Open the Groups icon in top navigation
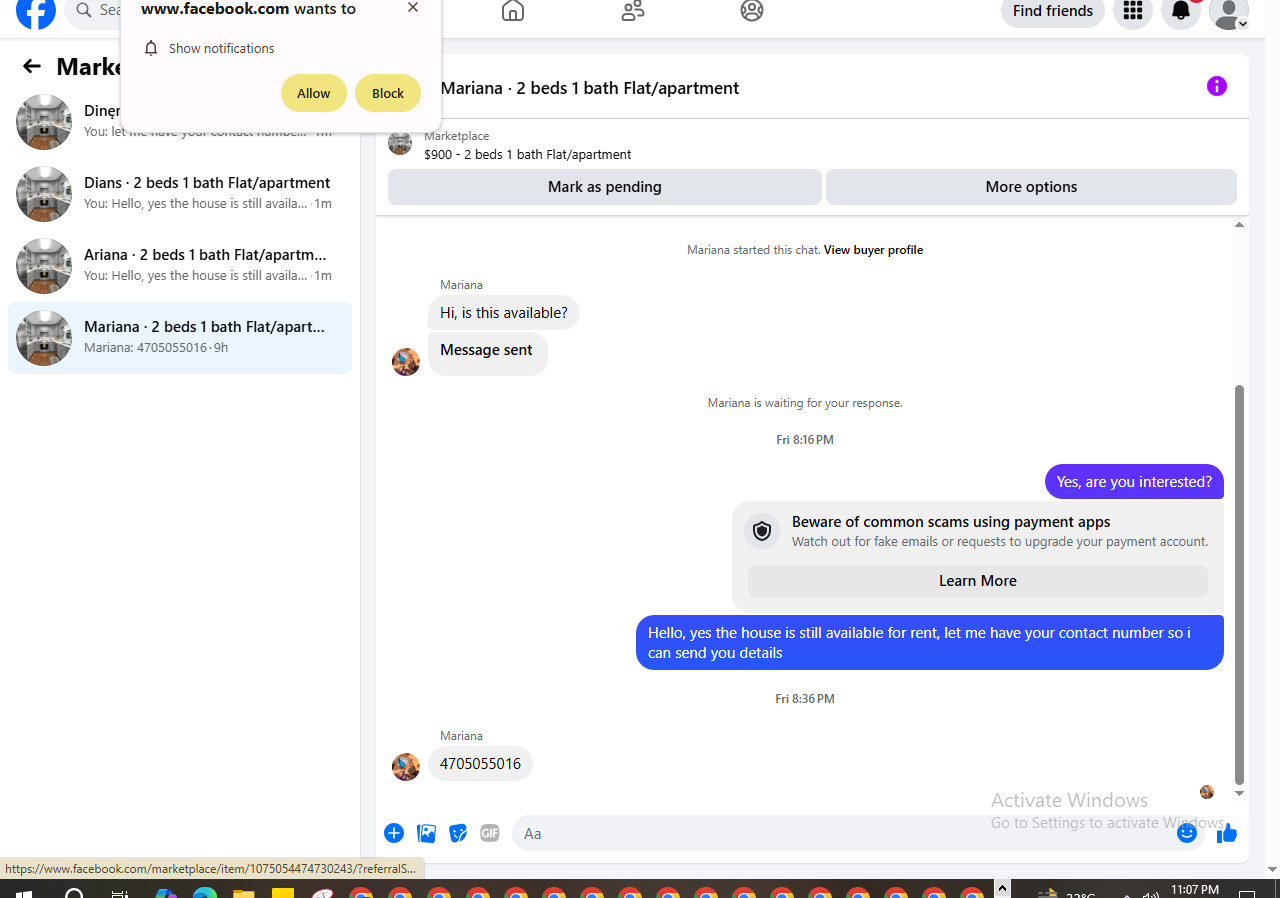The height and width of the screenshot is (898, 1280). [x=752, y=11]
